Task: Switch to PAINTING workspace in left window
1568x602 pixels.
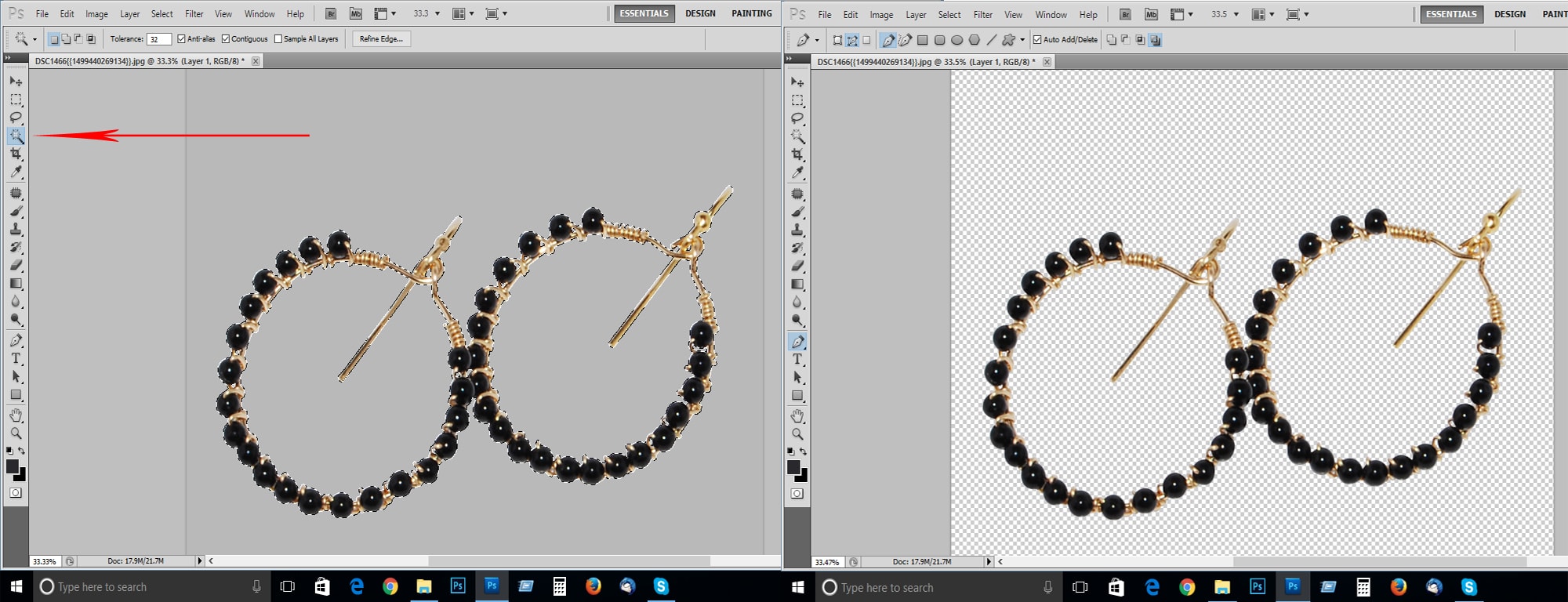Action: tap(751, 13)
